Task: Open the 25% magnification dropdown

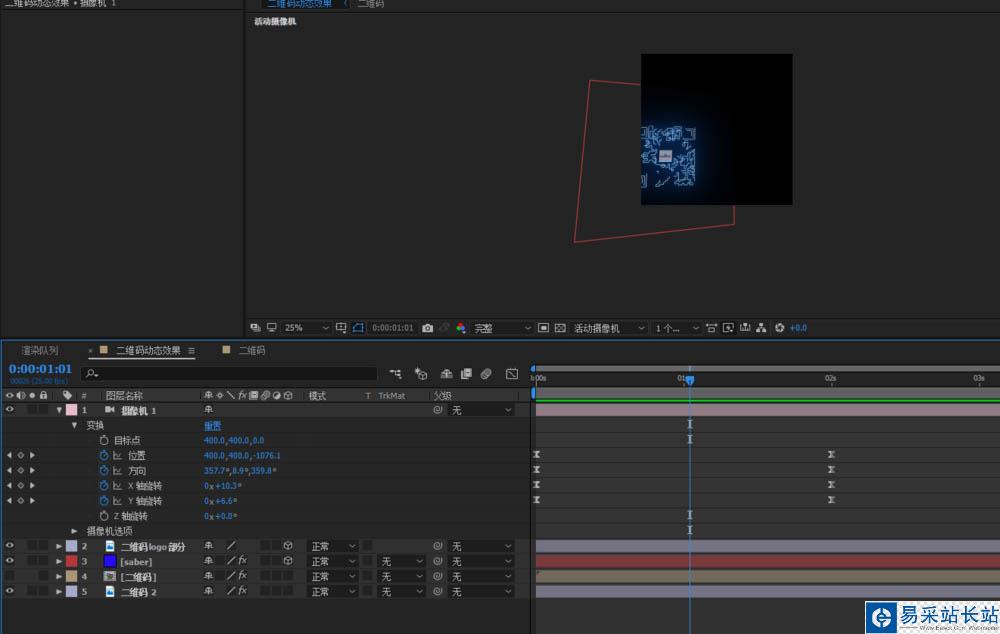Action: [307, 328]
